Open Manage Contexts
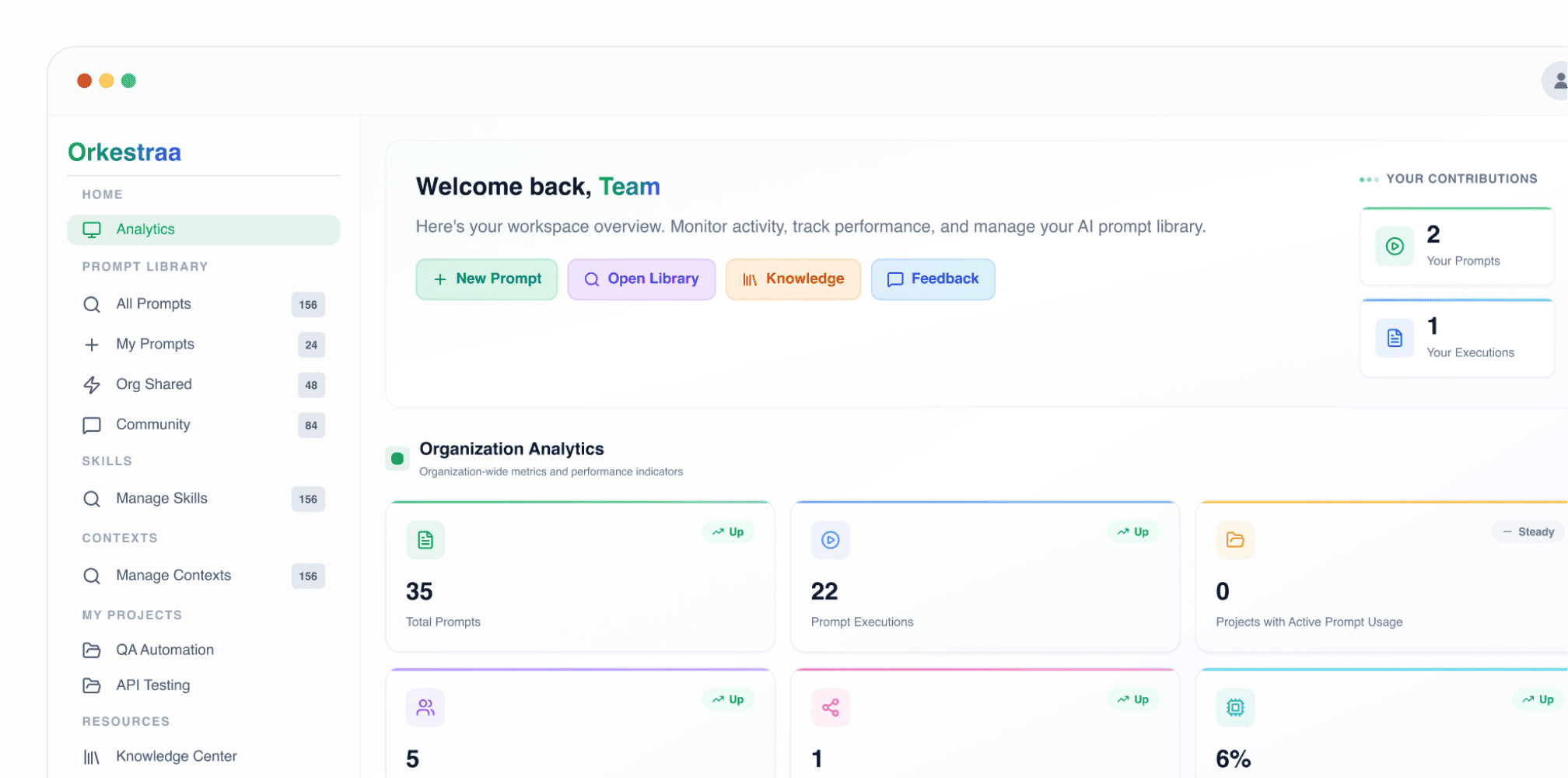This screenshot has width=1568, height=778. click(x=203, y=576)
